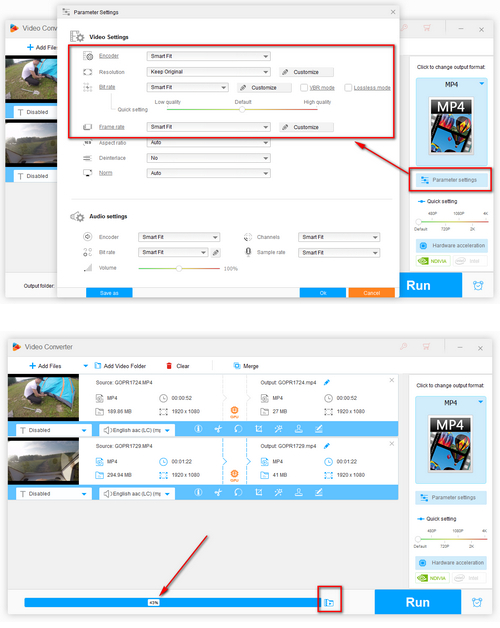This screenshot has height=628, width=500.
Task: Click Add Video Folder in toolbar
Action: [120, 366]
